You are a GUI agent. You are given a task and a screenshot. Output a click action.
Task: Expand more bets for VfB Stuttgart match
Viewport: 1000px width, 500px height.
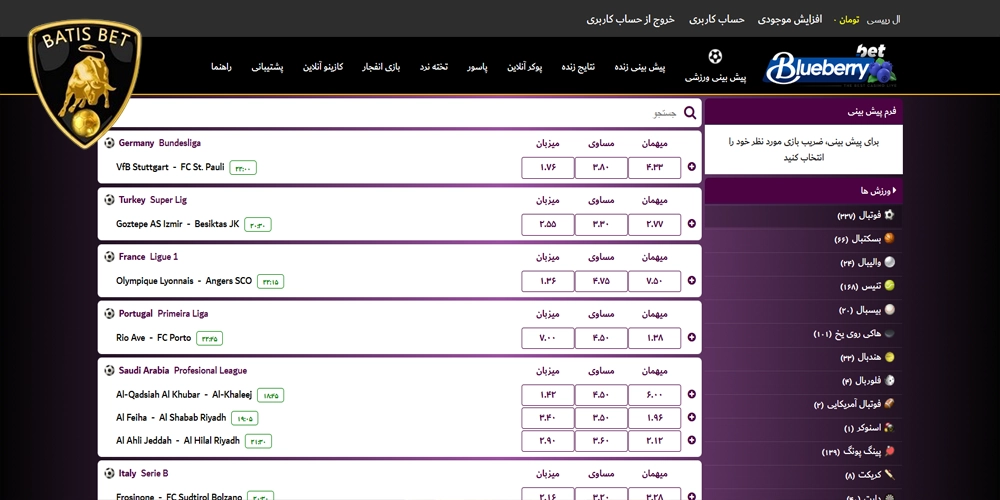point(692,168)
